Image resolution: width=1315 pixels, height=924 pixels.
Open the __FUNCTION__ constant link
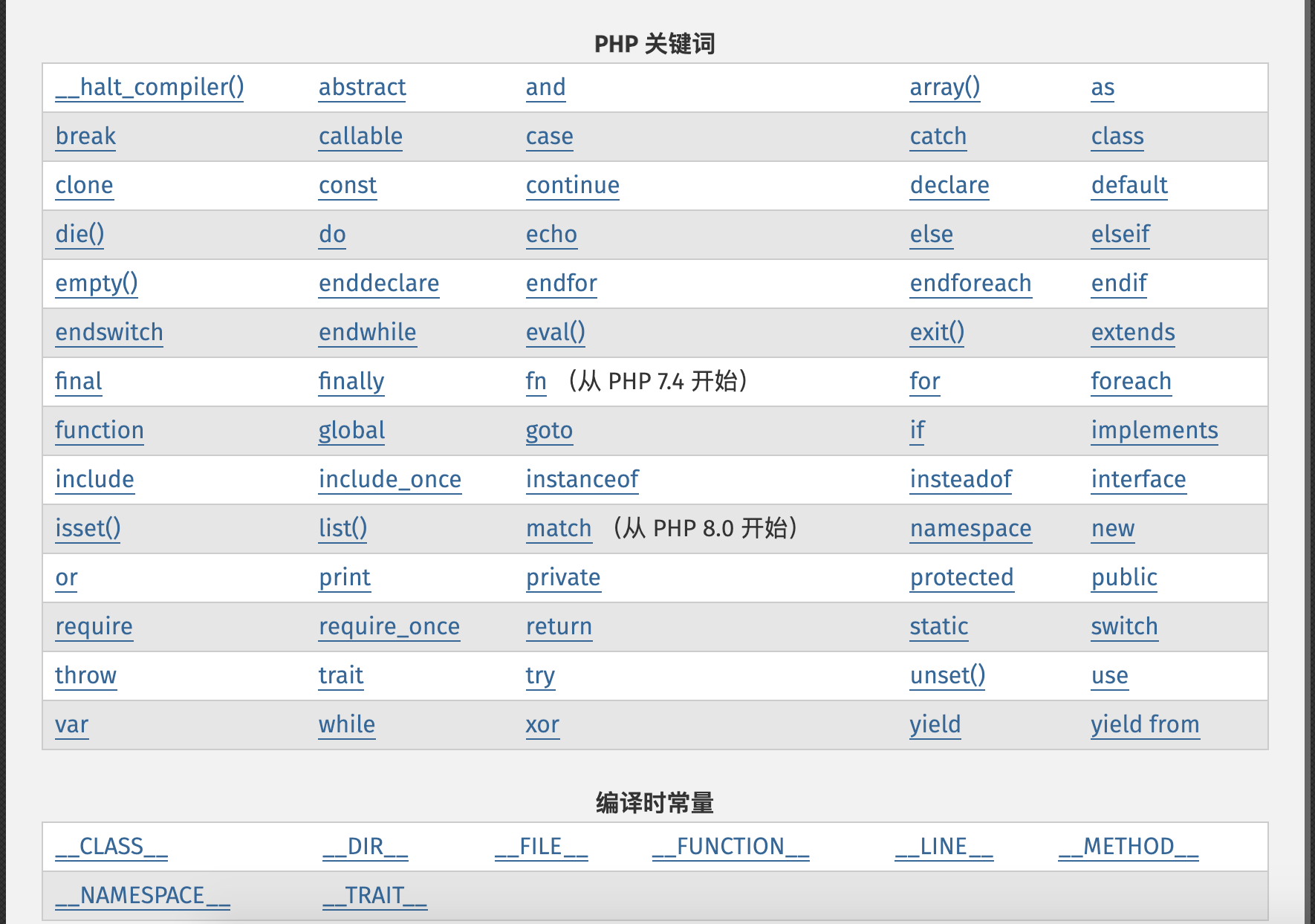(x=731, y=847)
